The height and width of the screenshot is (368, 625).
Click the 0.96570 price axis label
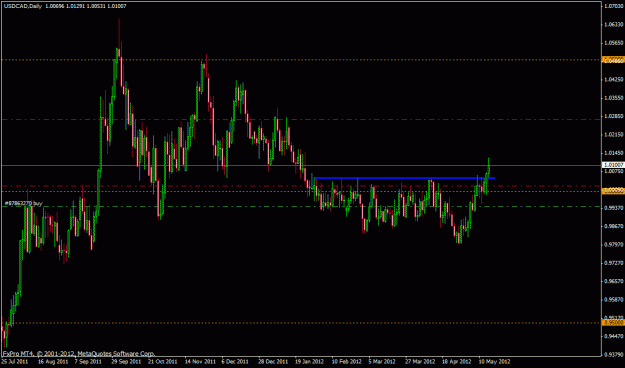614,282
